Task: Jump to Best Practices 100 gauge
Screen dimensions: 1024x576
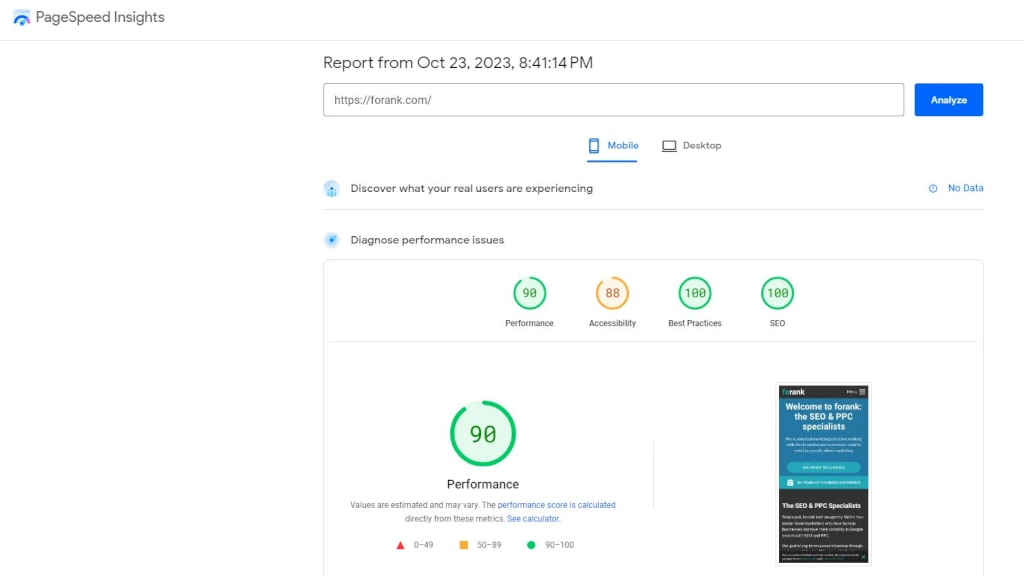Action: coord(695,293)
